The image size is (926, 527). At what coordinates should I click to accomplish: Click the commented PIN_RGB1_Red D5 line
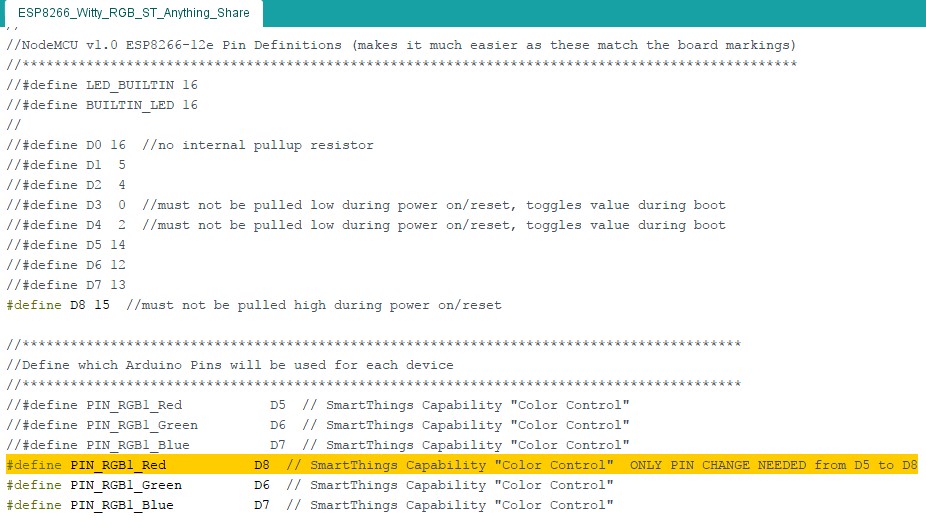tap(318, 405)
